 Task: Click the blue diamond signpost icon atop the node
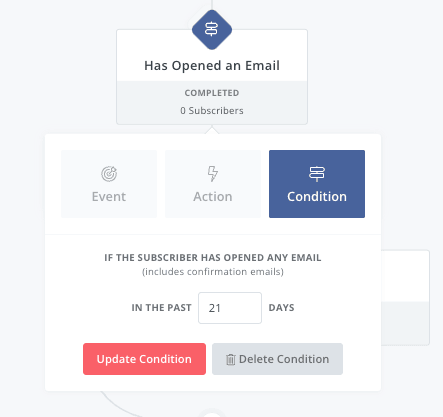coord(212,30)
